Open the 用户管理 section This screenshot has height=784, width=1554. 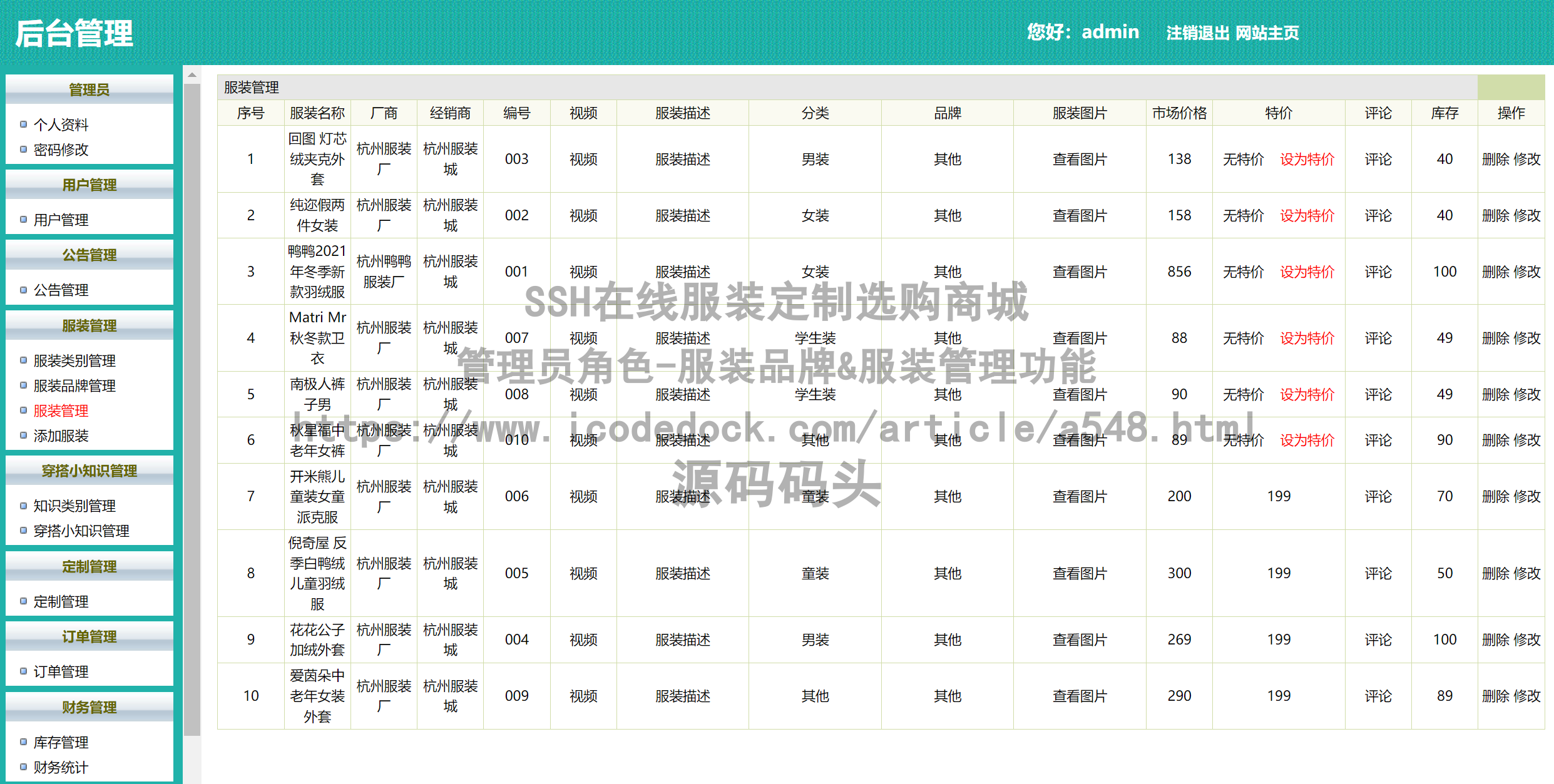pyautogui.click(x=61, y=219)
